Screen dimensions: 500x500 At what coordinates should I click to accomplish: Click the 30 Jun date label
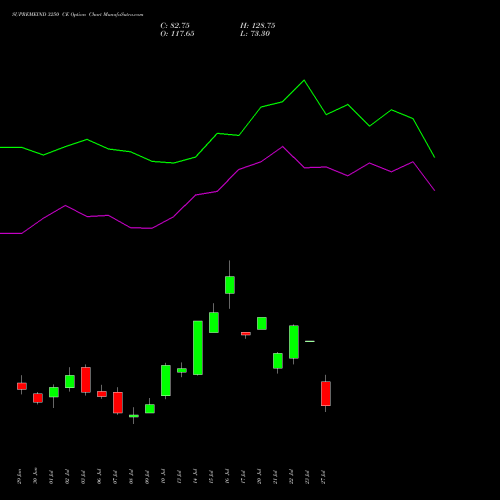tap(35, 477)
